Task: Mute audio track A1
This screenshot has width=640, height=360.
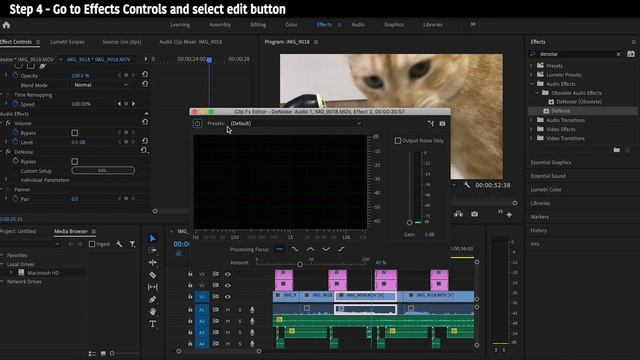Action: (228, 310)
